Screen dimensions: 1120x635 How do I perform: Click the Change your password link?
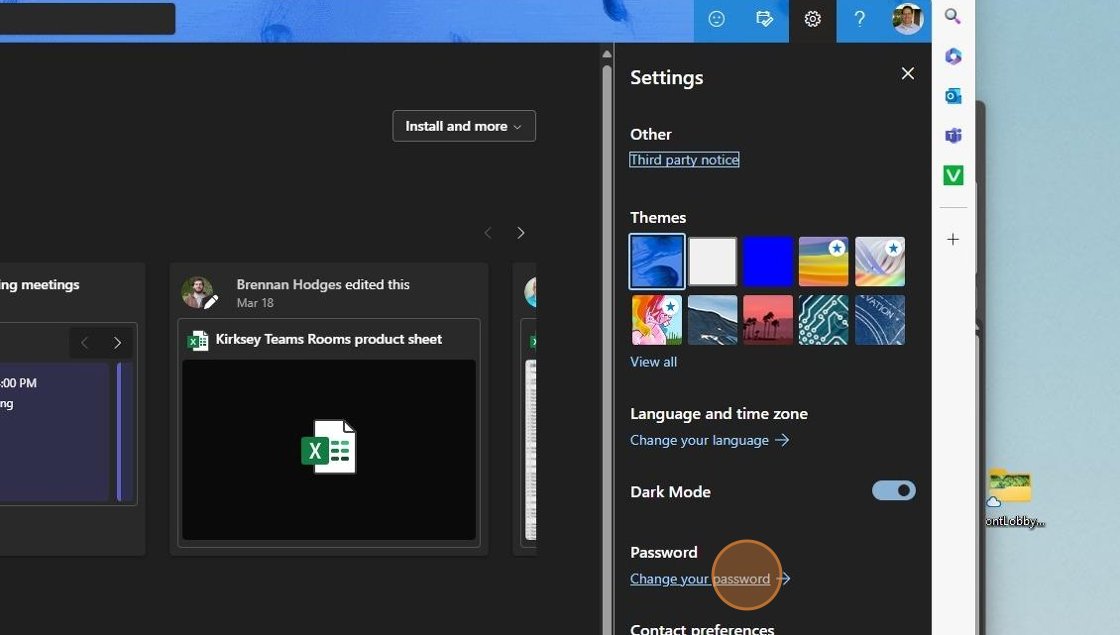tap(700, 579)
